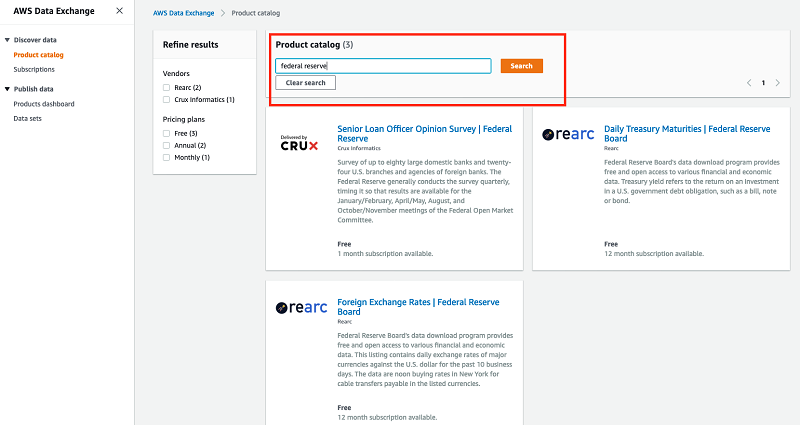Click the Clear search button
Image resolution: width=800 pixels, height=425 pixels.
(306, 83)
